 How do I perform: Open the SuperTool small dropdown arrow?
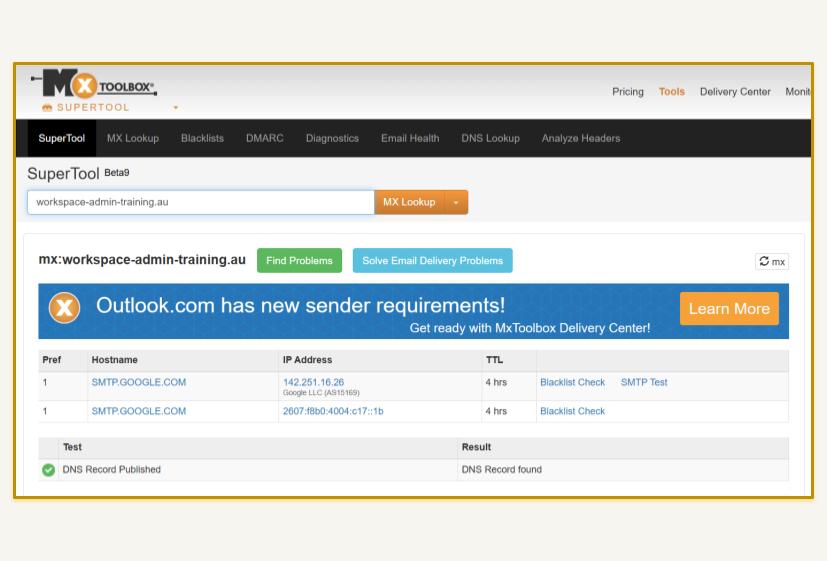click(176, 108)
